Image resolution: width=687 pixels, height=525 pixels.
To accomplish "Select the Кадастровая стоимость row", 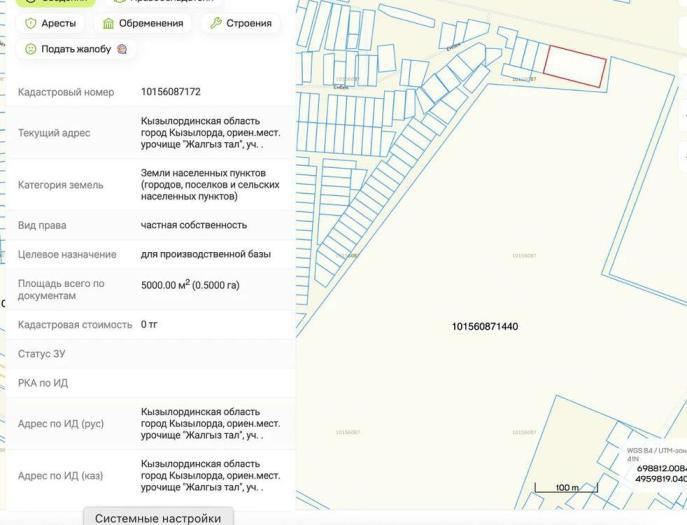I will [x=150, y=325].
